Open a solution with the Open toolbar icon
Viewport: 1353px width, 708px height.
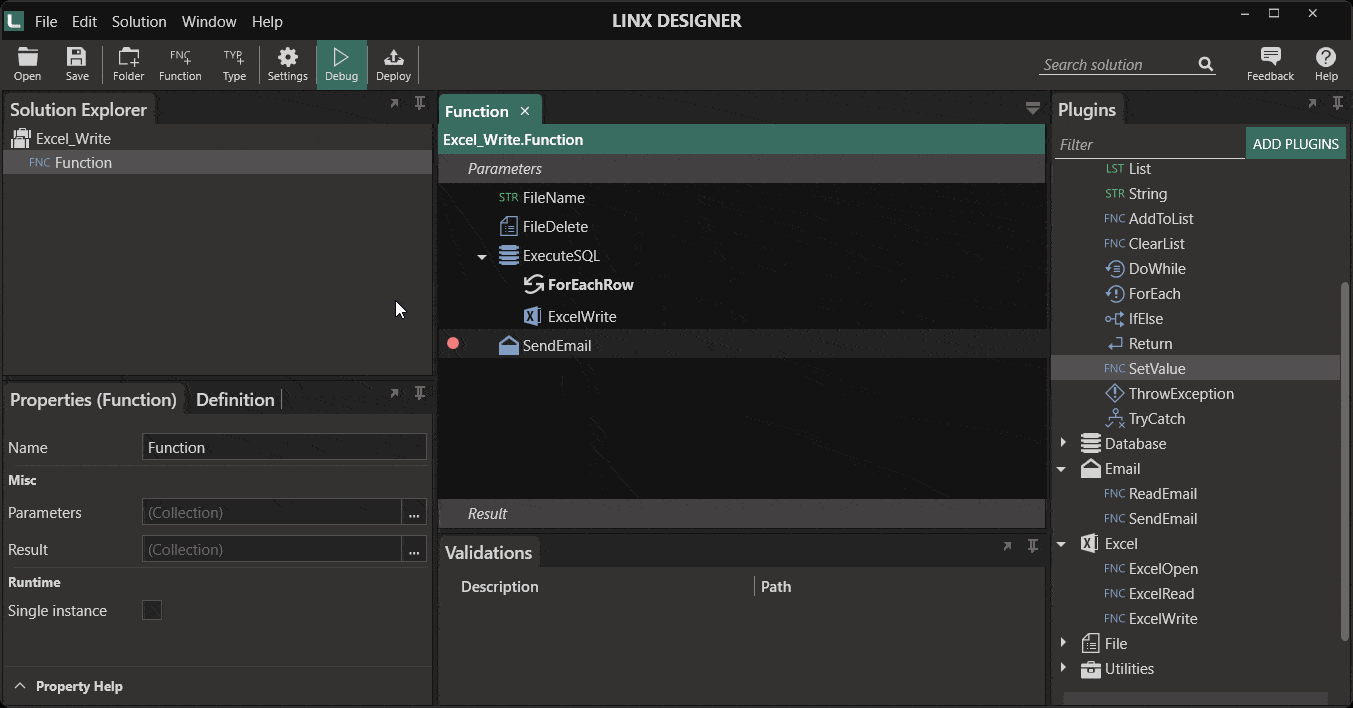pos(28,64)
